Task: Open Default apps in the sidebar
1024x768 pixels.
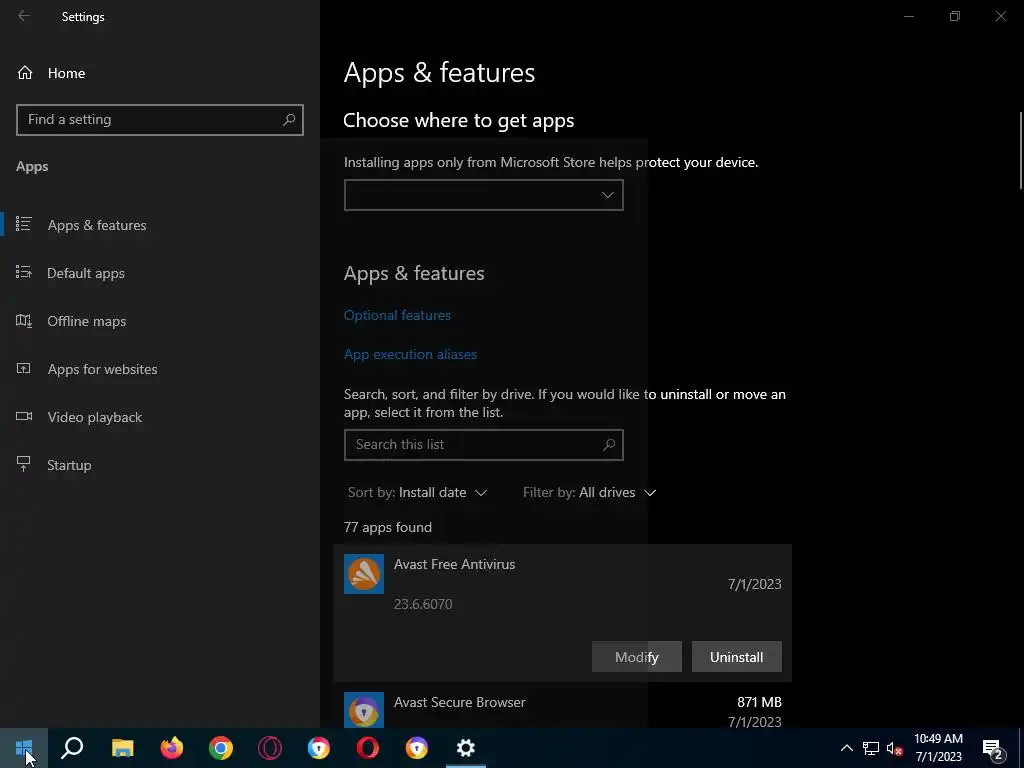Action: [x=160, y=273]
